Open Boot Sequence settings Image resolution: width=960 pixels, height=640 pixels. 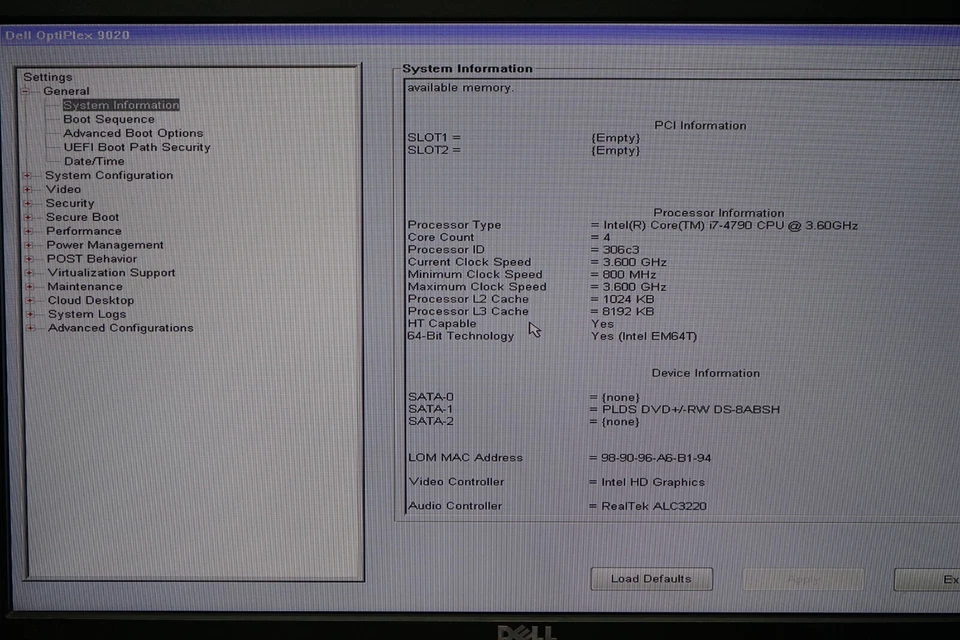108,118
